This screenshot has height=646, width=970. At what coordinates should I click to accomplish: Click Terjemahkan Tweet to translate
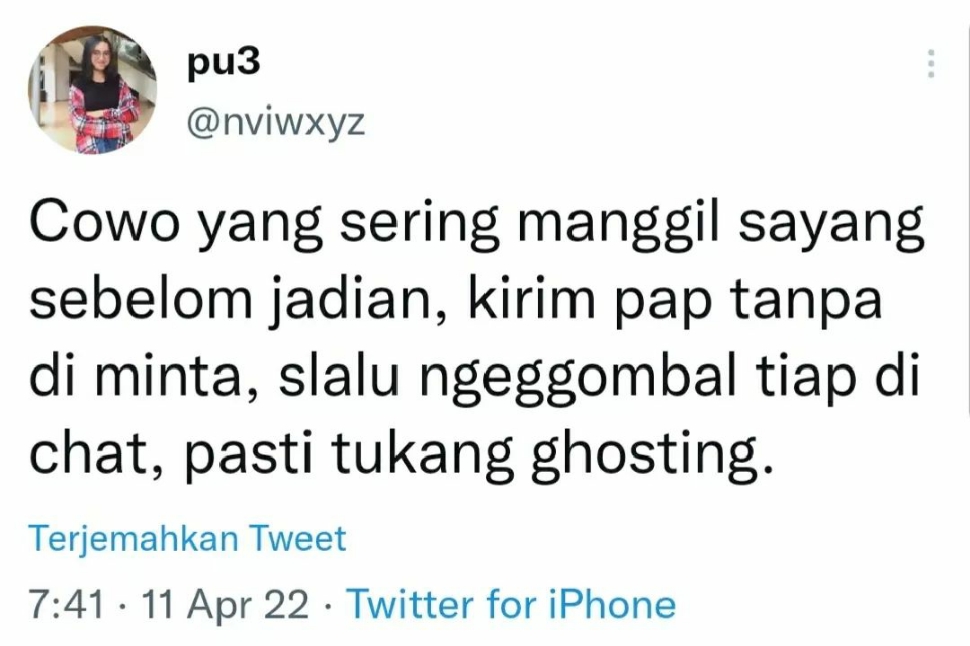[187, 538]
